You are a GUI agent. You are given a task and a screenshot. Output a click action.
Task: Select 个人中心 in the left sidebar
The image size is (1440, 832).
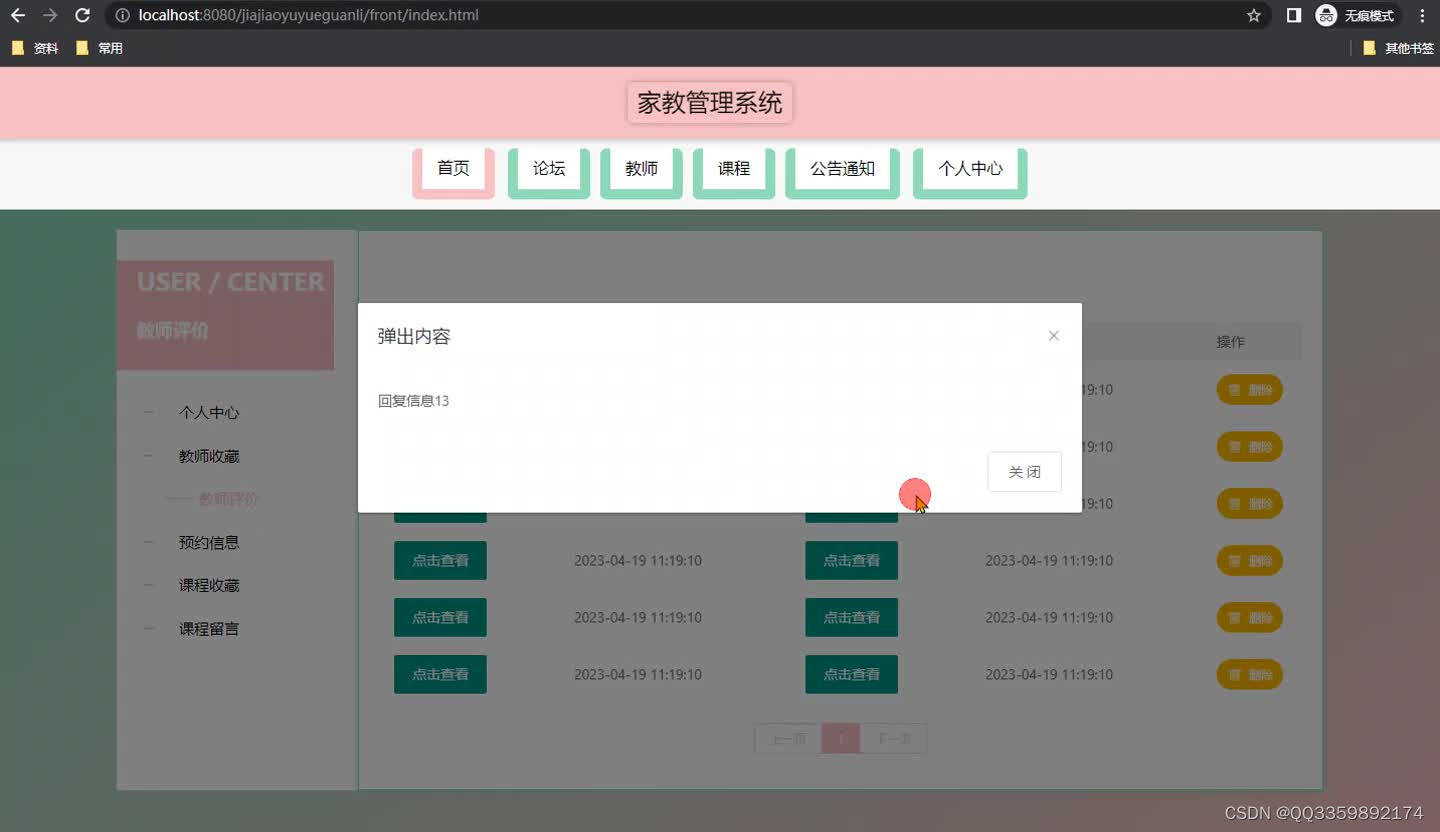(x=209, y=413)
